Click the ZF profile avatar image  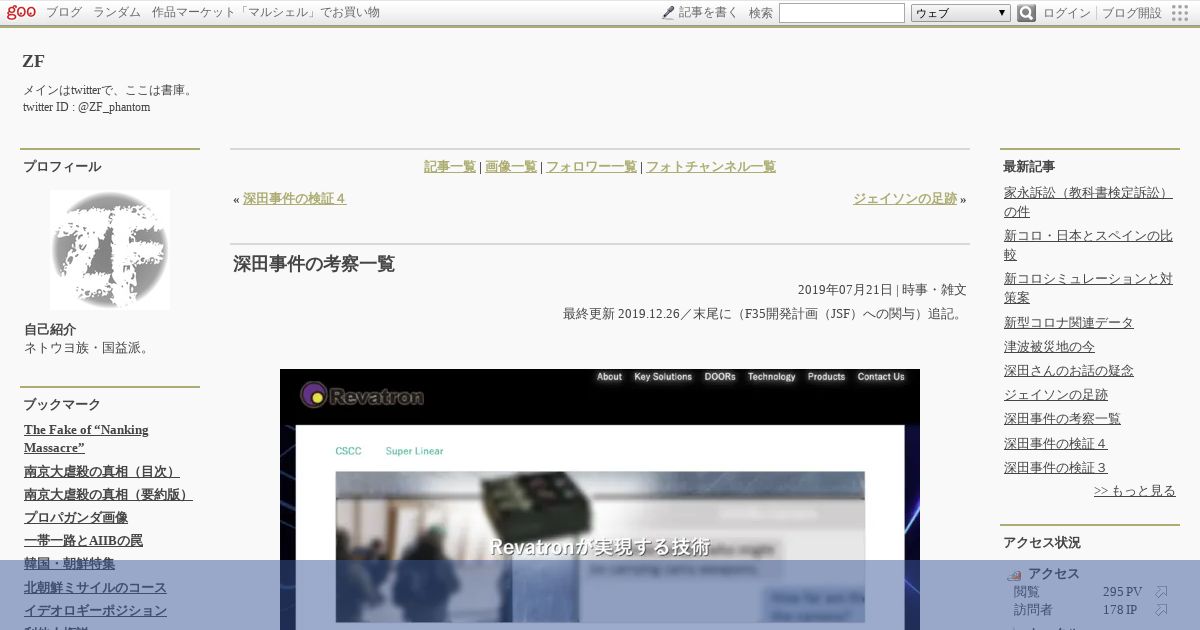[110, 250]
